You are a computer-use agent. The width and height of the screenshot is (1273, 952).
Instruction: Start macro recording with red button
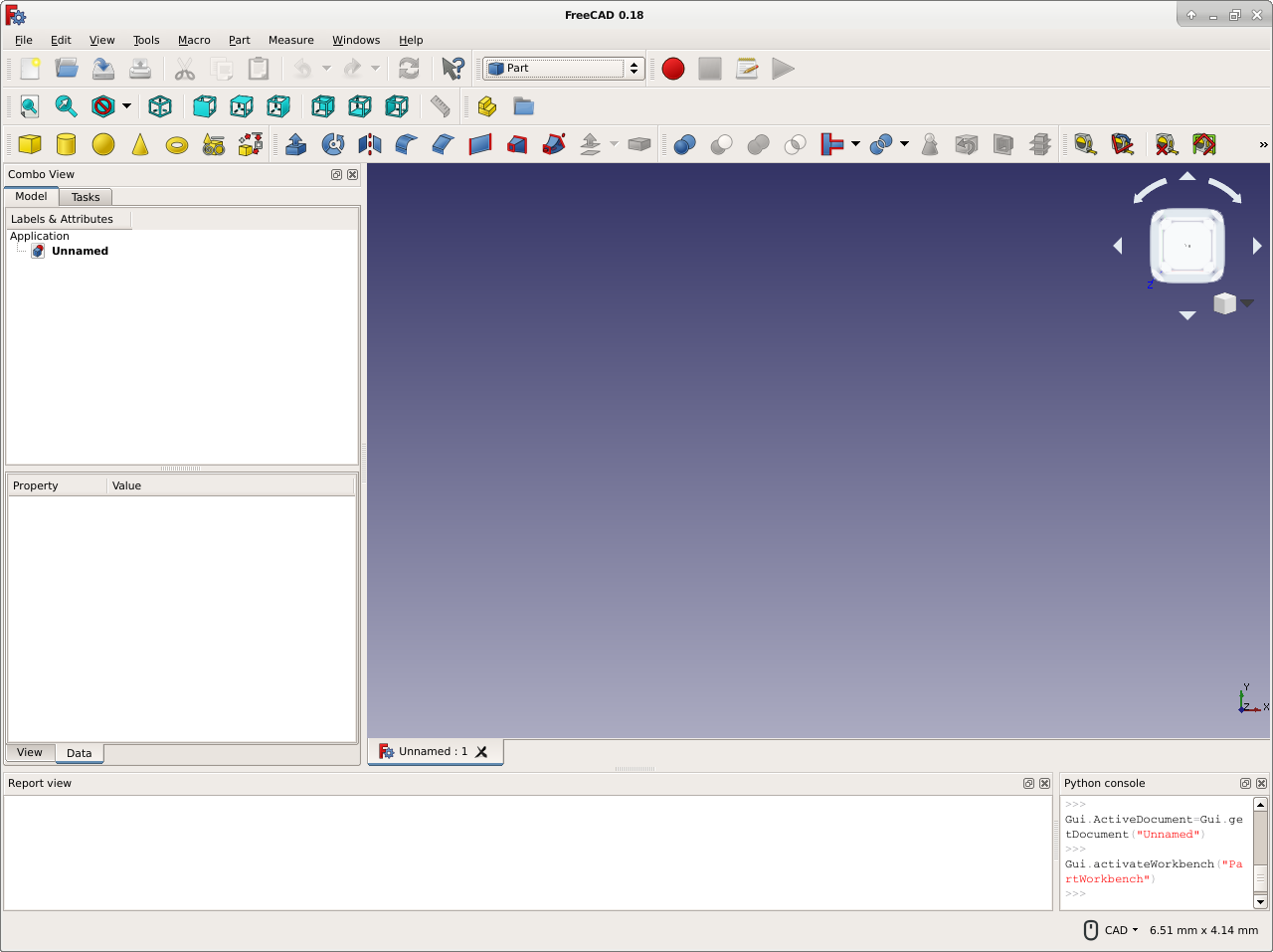(x=673, y=69)
